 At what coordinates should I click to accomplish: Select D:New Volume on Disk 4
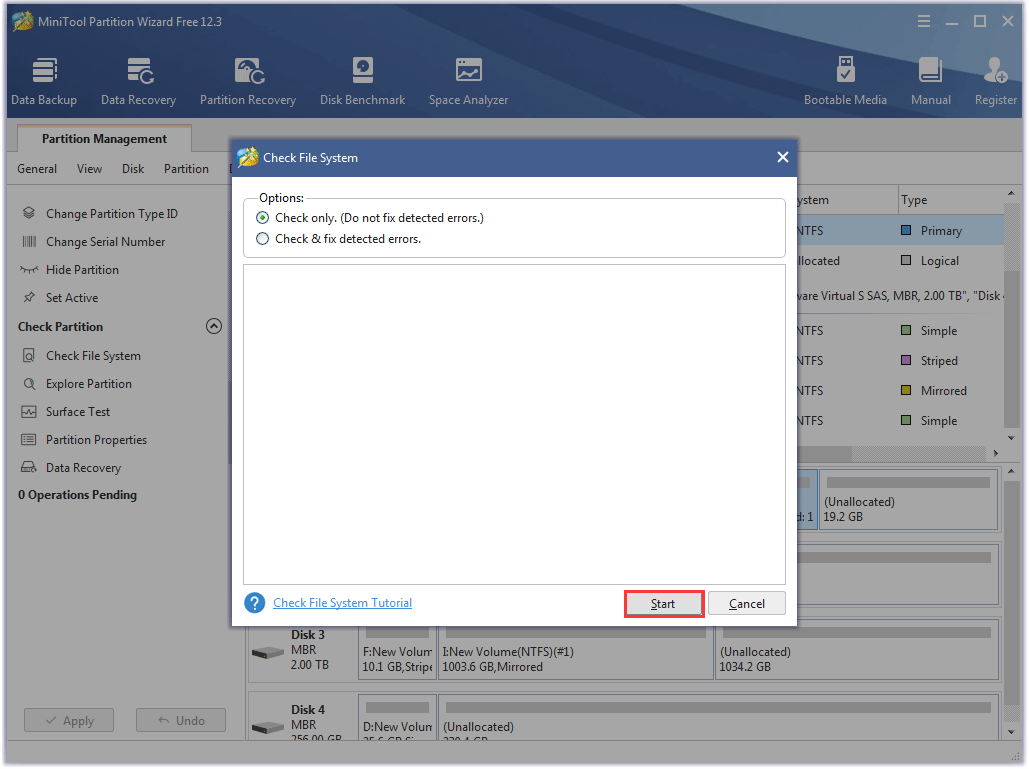(397, 718)
